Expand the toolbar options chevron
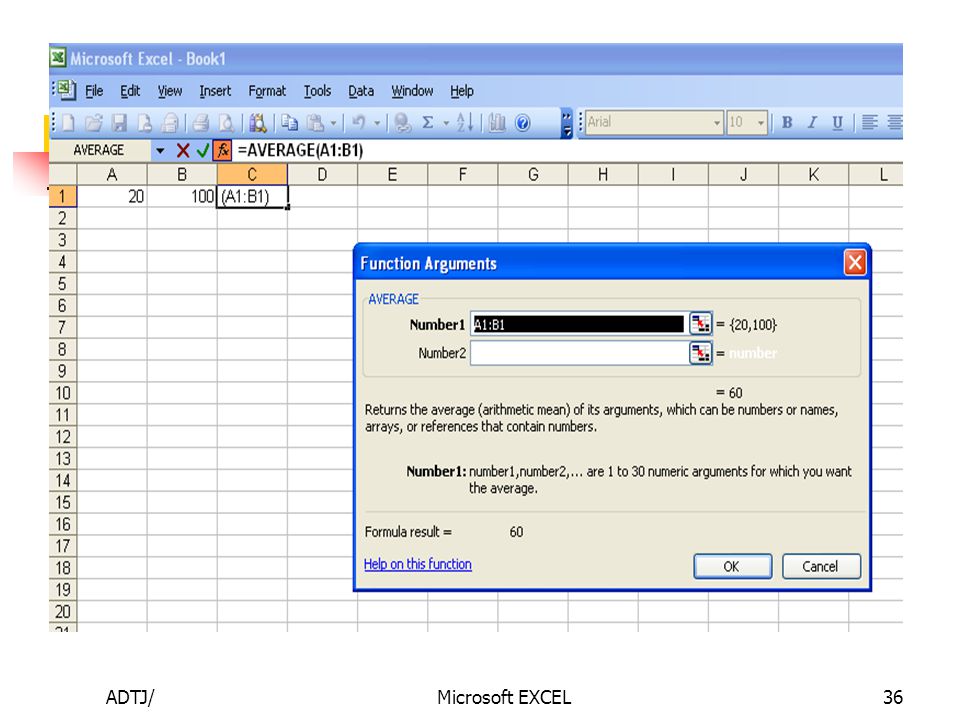Screen dimensions: 960x720 567,123
